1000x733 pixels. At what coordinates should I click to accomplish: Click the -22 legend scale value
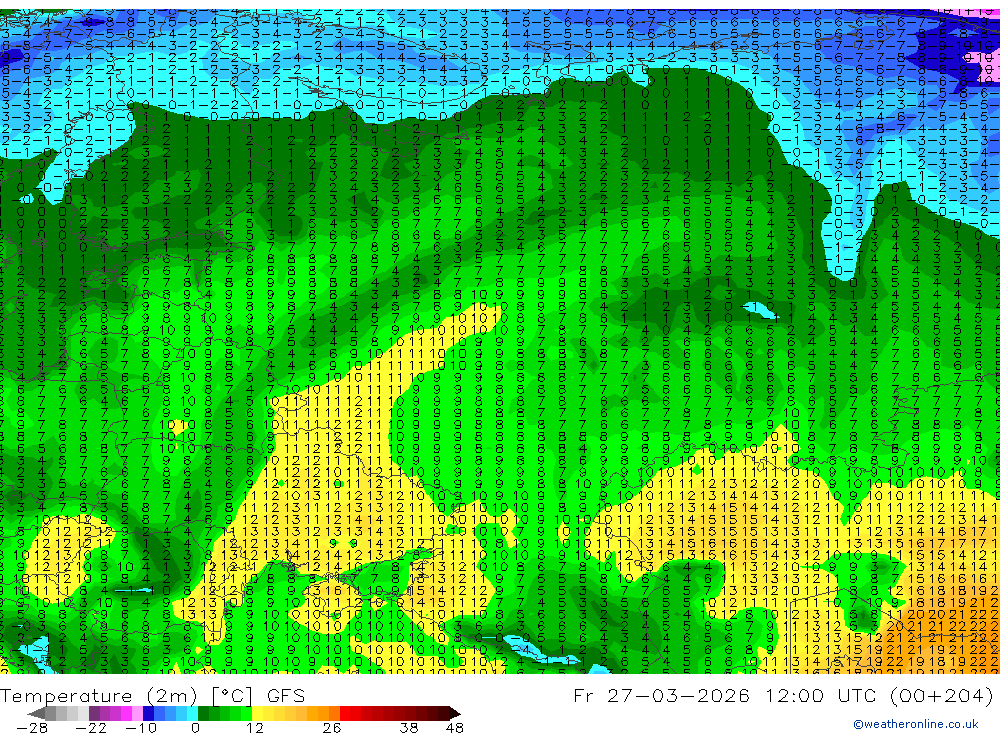[91, 728]
